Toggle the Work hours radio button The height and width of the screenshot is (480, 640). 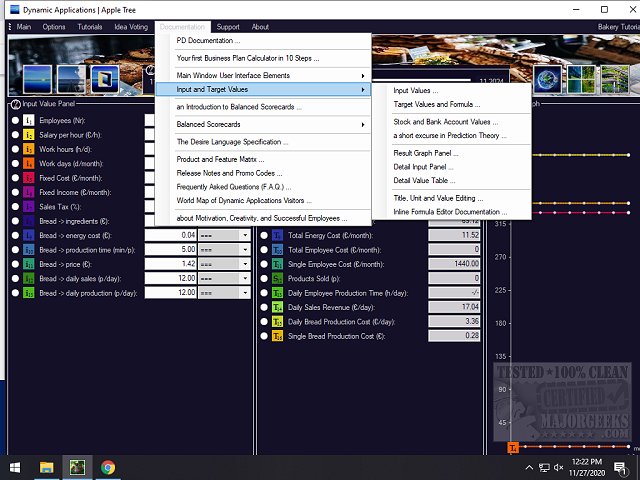[x=16, y=149]
